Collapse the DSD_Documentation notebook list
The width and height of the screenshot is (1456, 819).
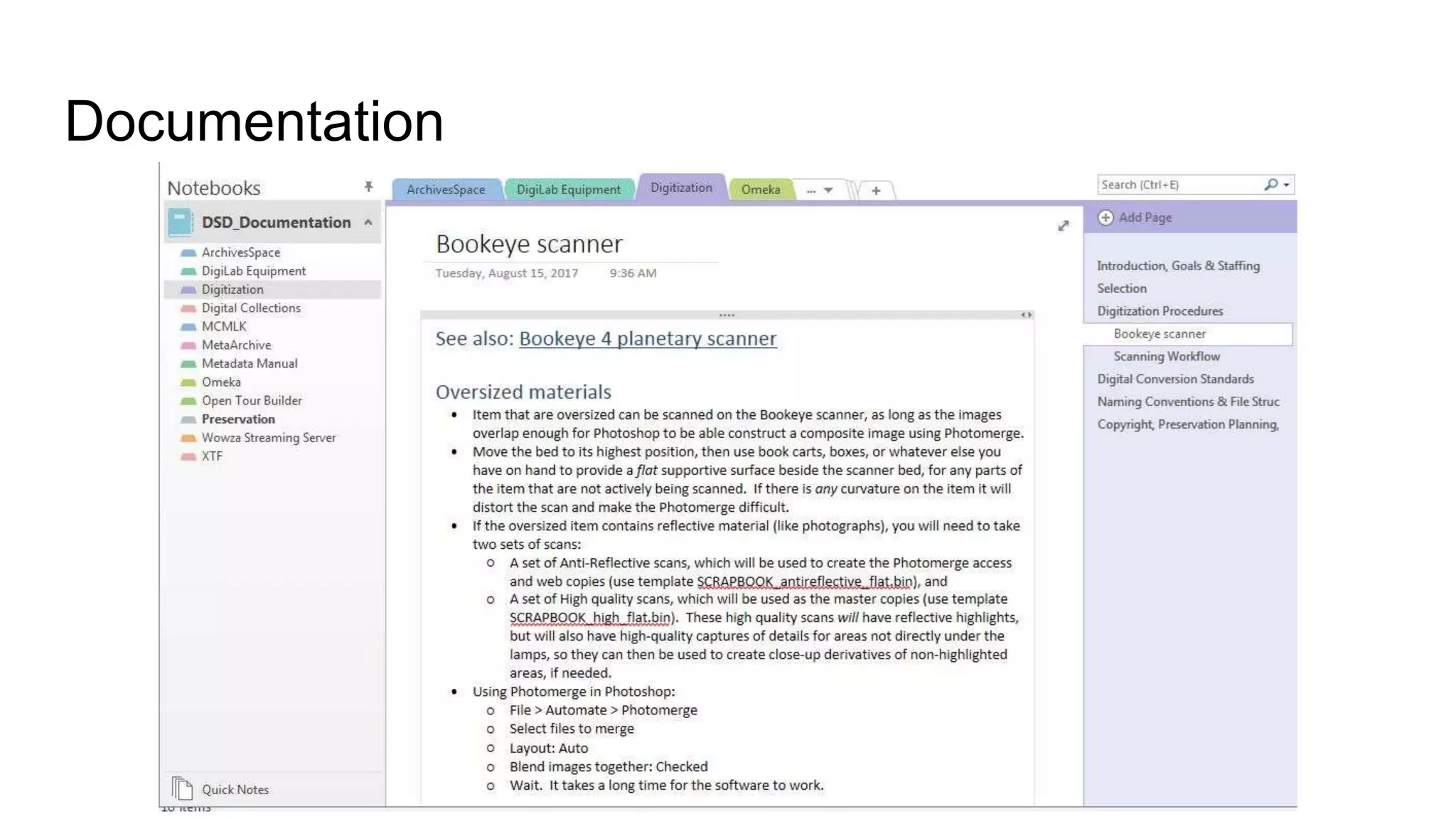pos(368,223)
